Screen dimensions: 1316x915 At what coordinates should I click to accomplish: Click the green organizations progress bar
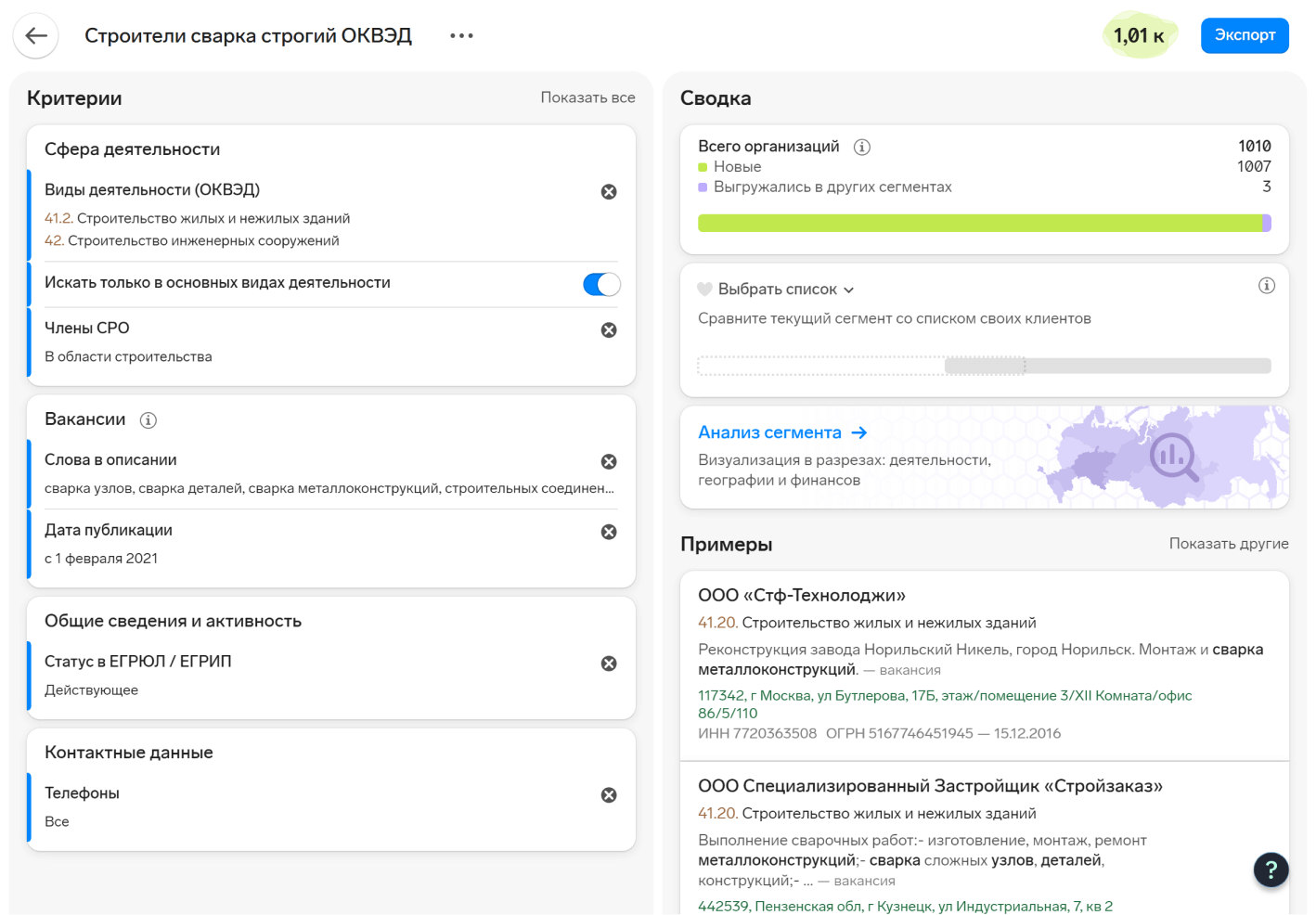click(979, 223)
